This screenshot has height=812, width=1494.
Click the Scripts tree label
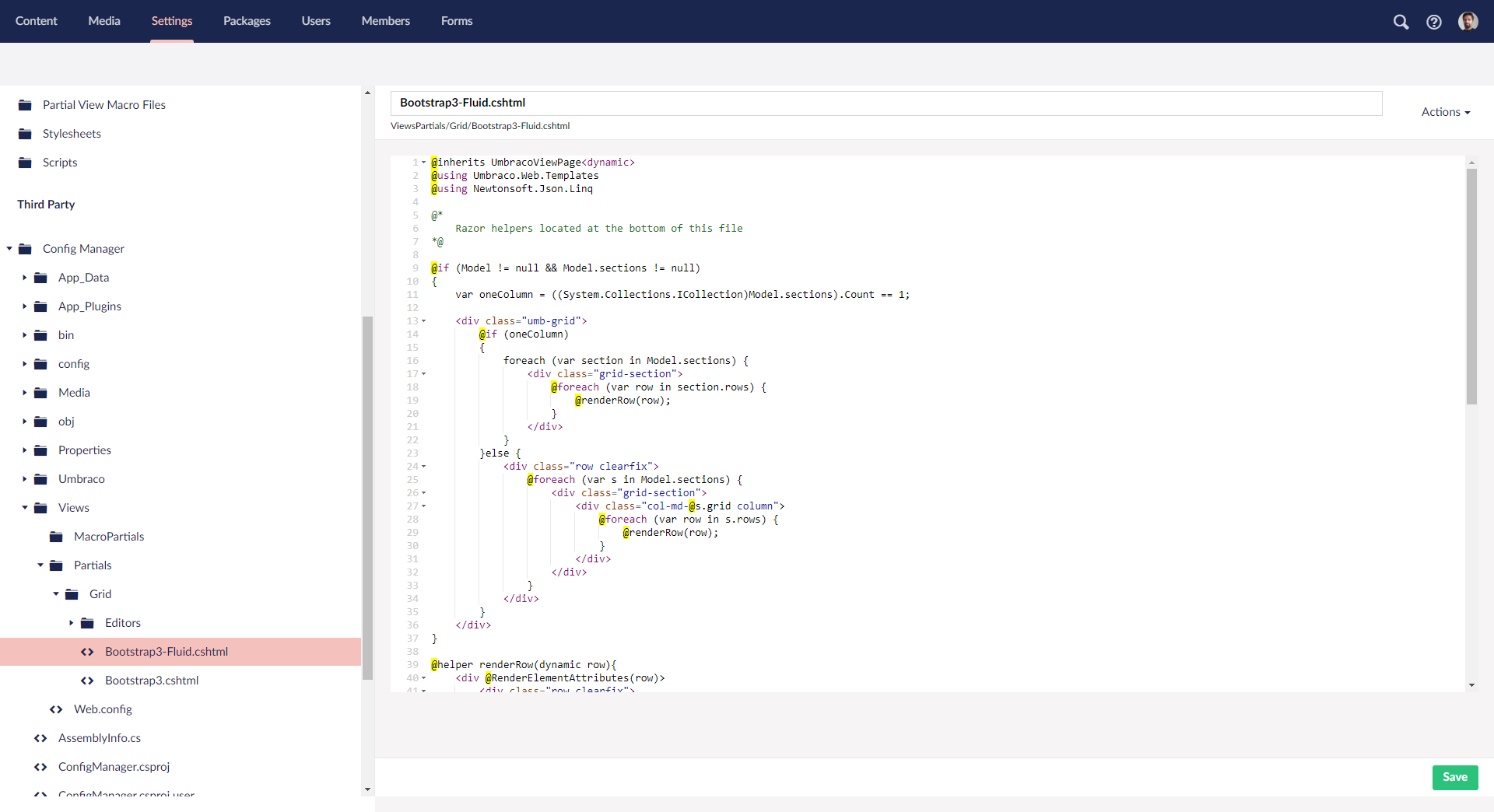tap(60, 163)
